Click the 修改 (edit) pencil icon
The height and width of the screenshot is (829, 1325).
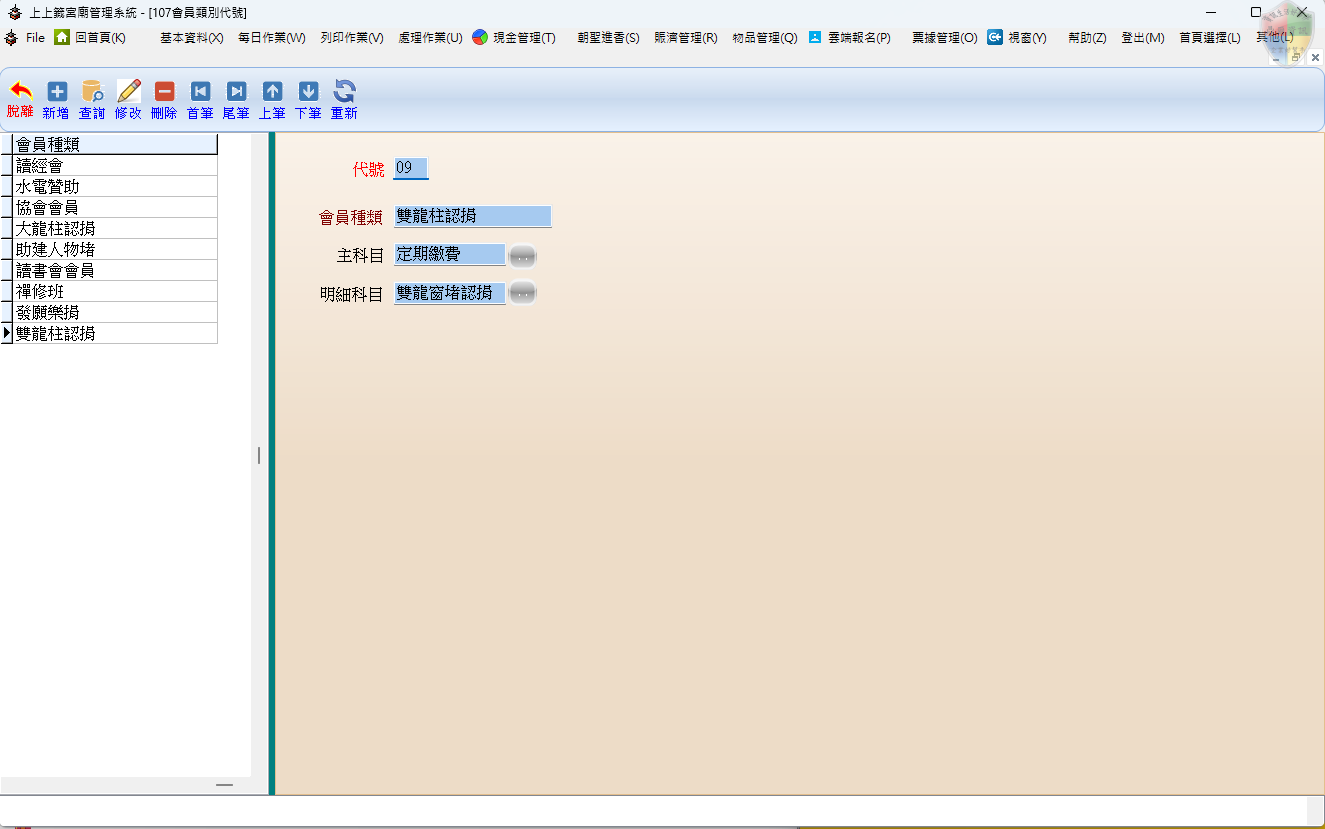click(x=128, y=99)
